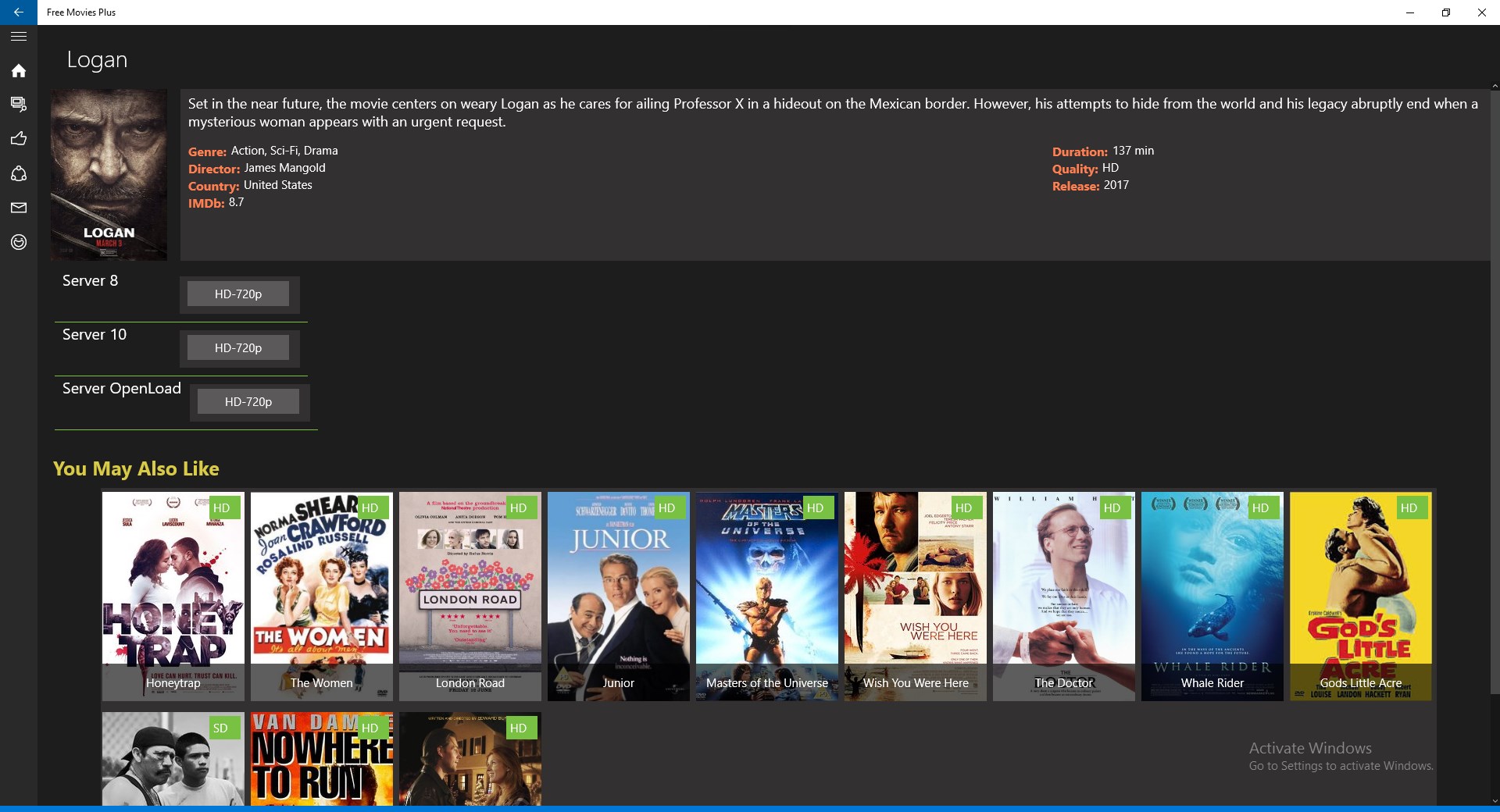Play Server OpenLoad HD-720p stream
The image size is (1500, 812).
pyautogui.click(x=248, y=402)
